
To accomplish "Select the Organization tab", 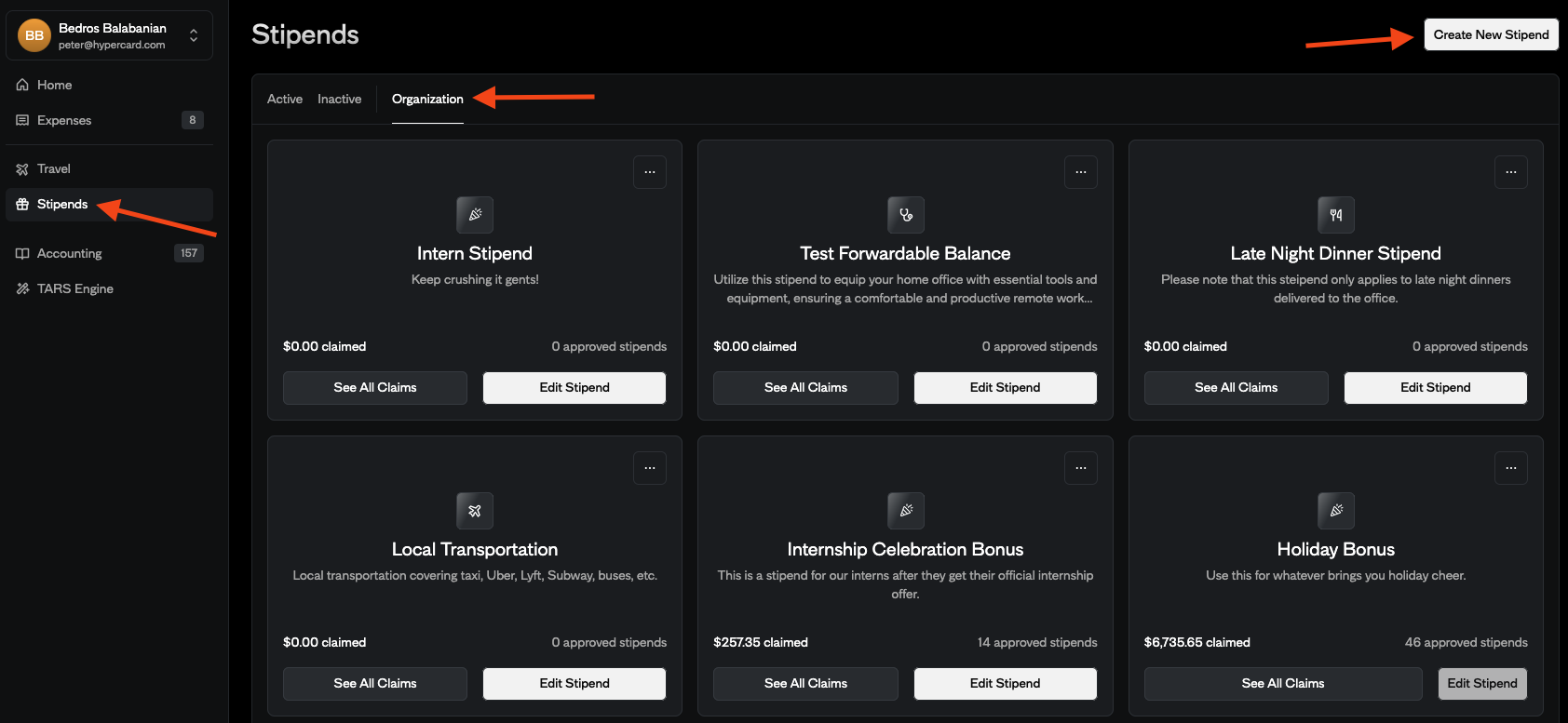I will point(427,99).
